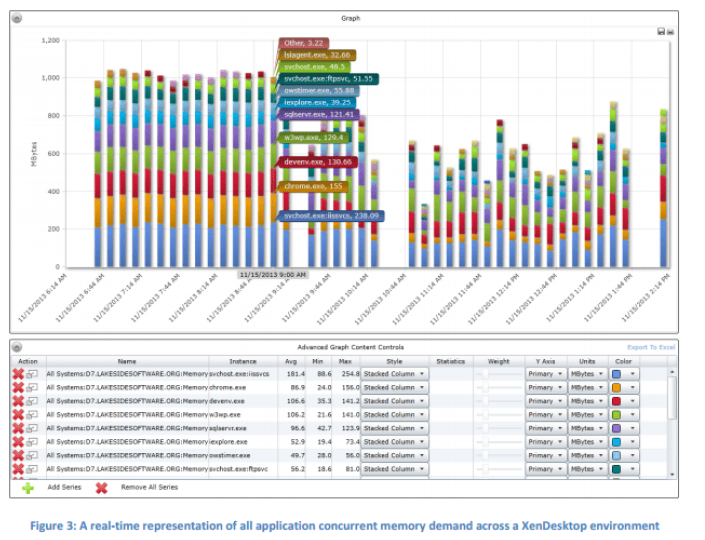
Task: Open the Style dropdown for the sqlservr.exe row
Action: click(x=394, y=428)
